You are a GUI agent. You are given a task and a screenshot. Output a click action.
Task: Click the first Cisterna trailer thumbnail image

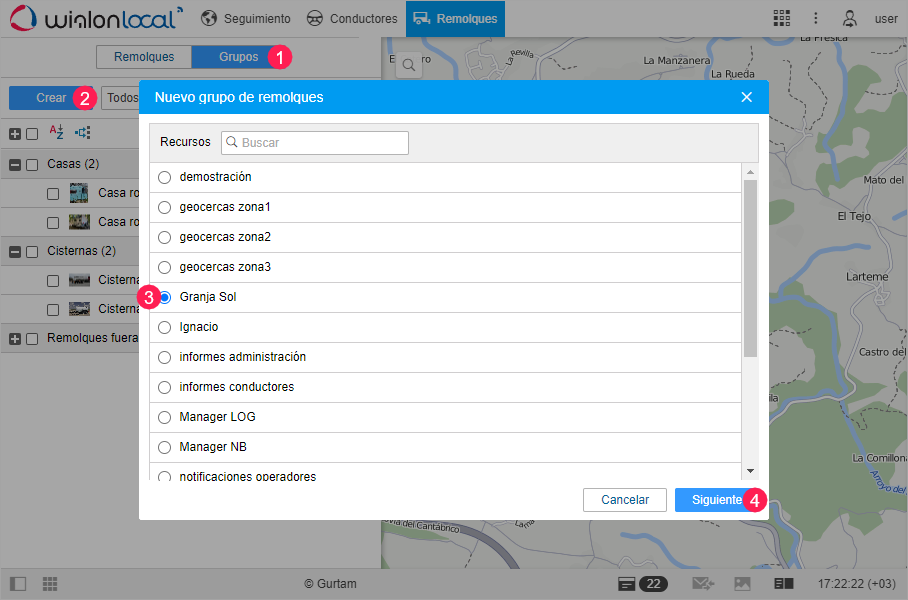(x=79, y=280)
